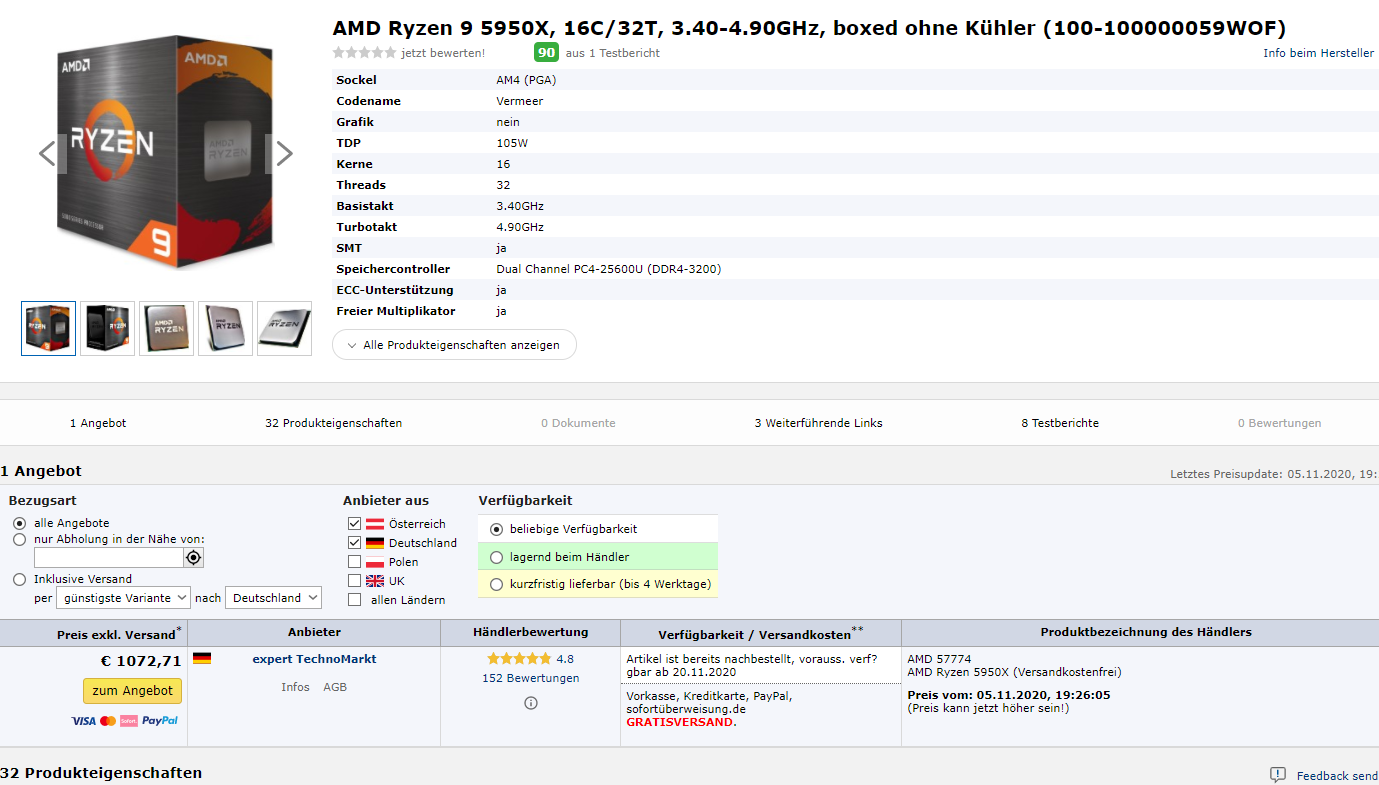This screenshot has width=1379, height=785.
Task: Open merchant 'AGB' link
Action: pyautogui.click(x=335, y=687)
